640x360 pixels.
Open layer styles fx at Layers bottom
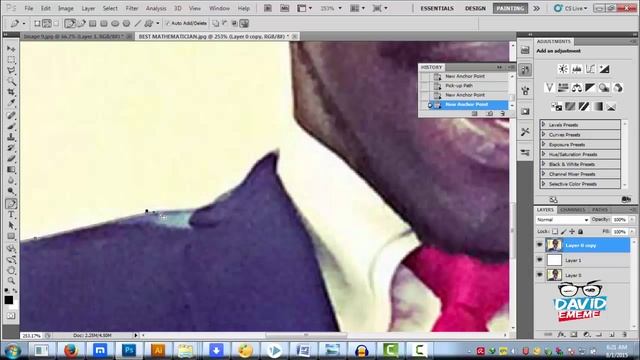561,334
